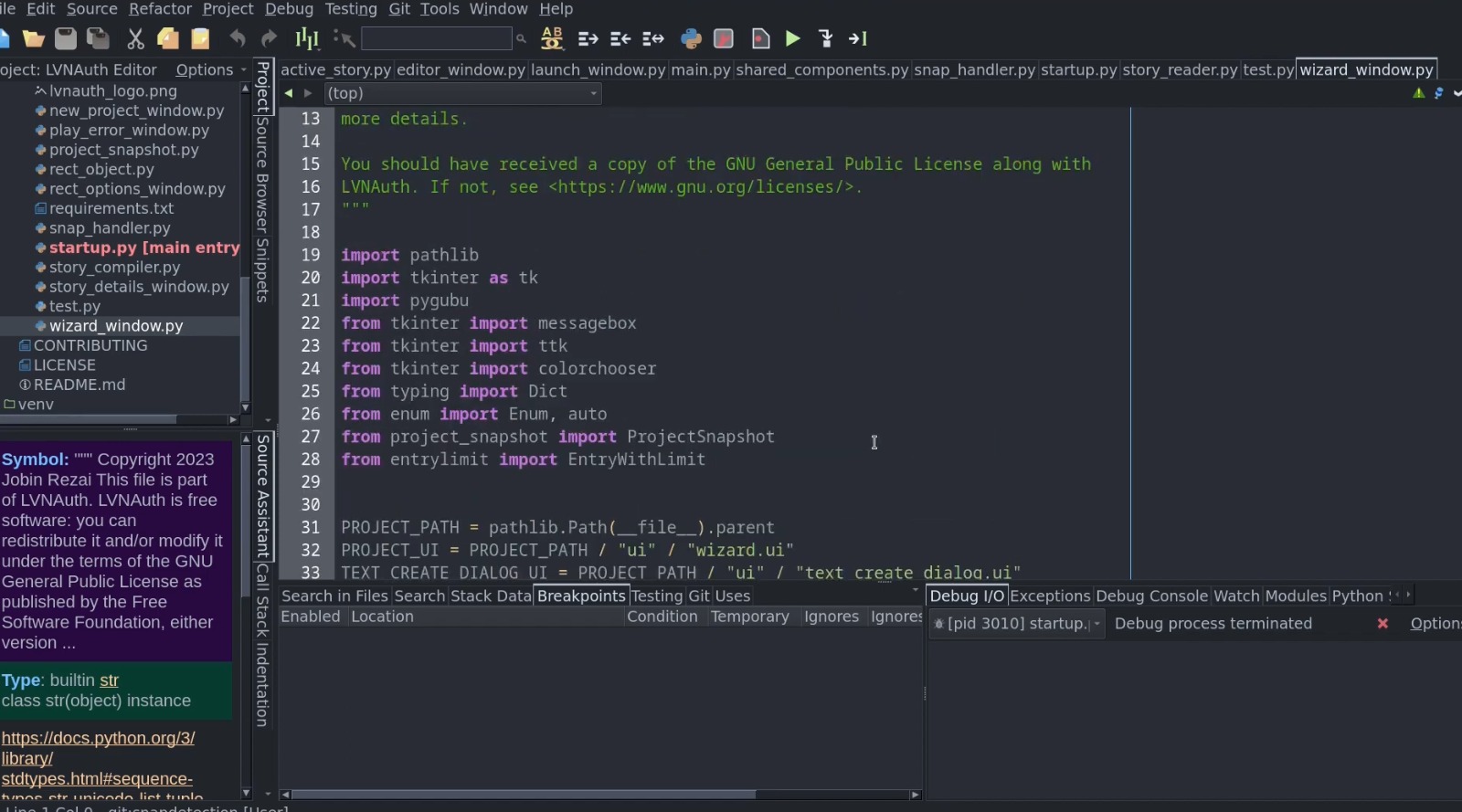Open a file with the folder icon
This screenshot has height=812, width=1462.
click(34, 38)
